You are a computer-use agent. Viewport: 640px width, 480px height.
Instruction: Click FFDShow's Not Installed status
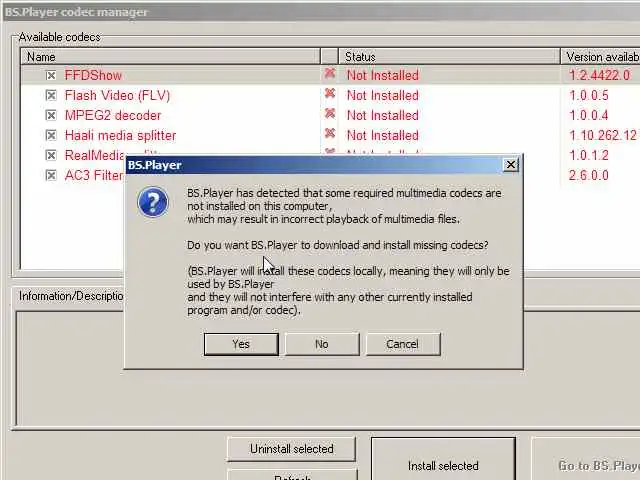(383, 76)
